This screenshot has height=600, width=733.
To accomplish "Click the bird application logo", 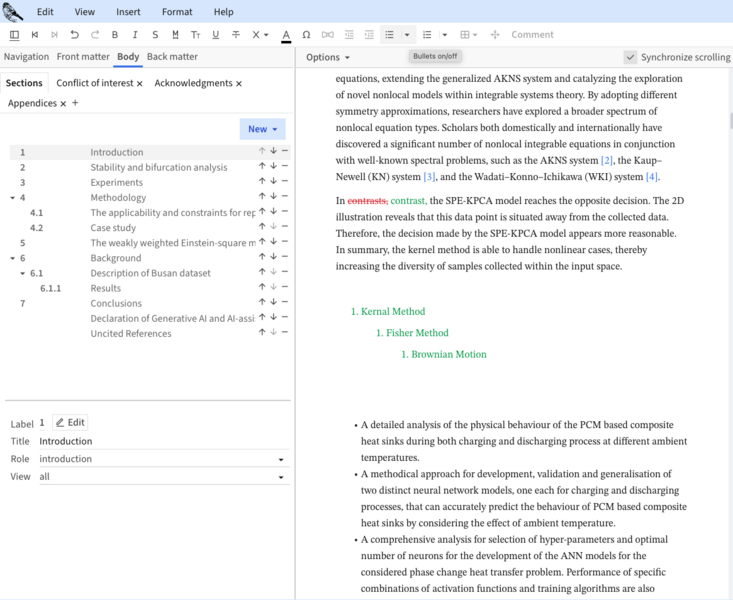I will [x=12, y=12].
